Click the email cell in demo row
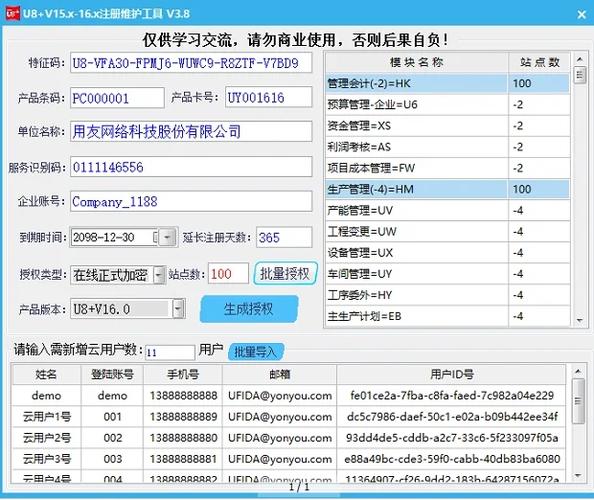594x500 pixels. click(280, 395)
